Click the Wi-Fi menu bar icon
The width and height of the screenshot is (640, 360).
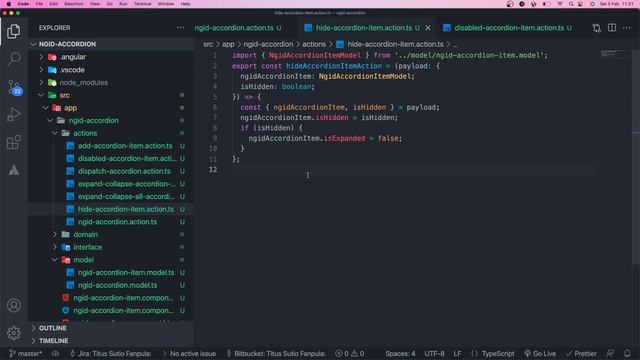[x=560, y=4]
